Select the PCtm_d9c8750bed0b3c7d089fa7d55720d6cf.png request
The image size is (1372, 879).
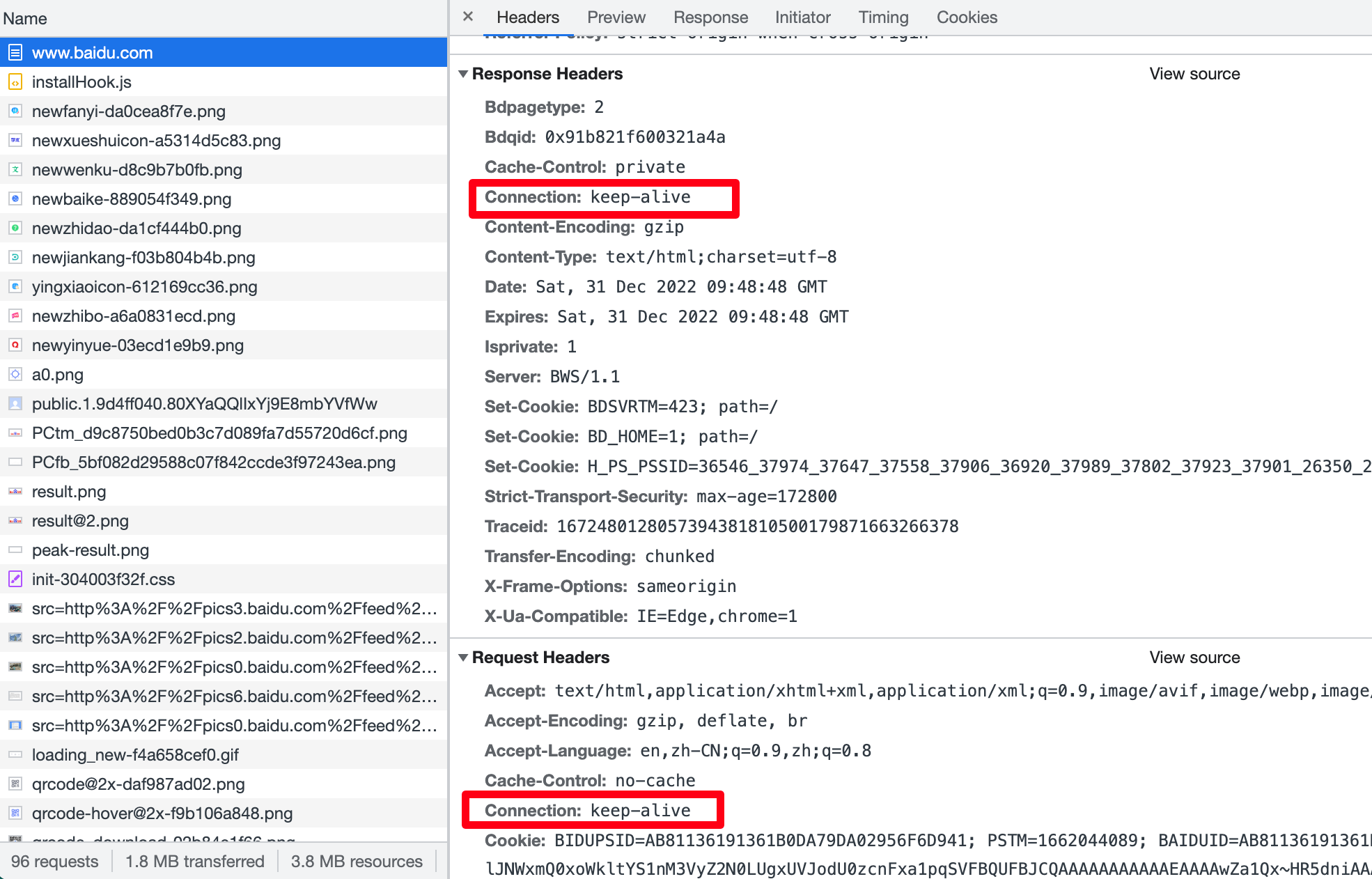[x=224, y=433]
